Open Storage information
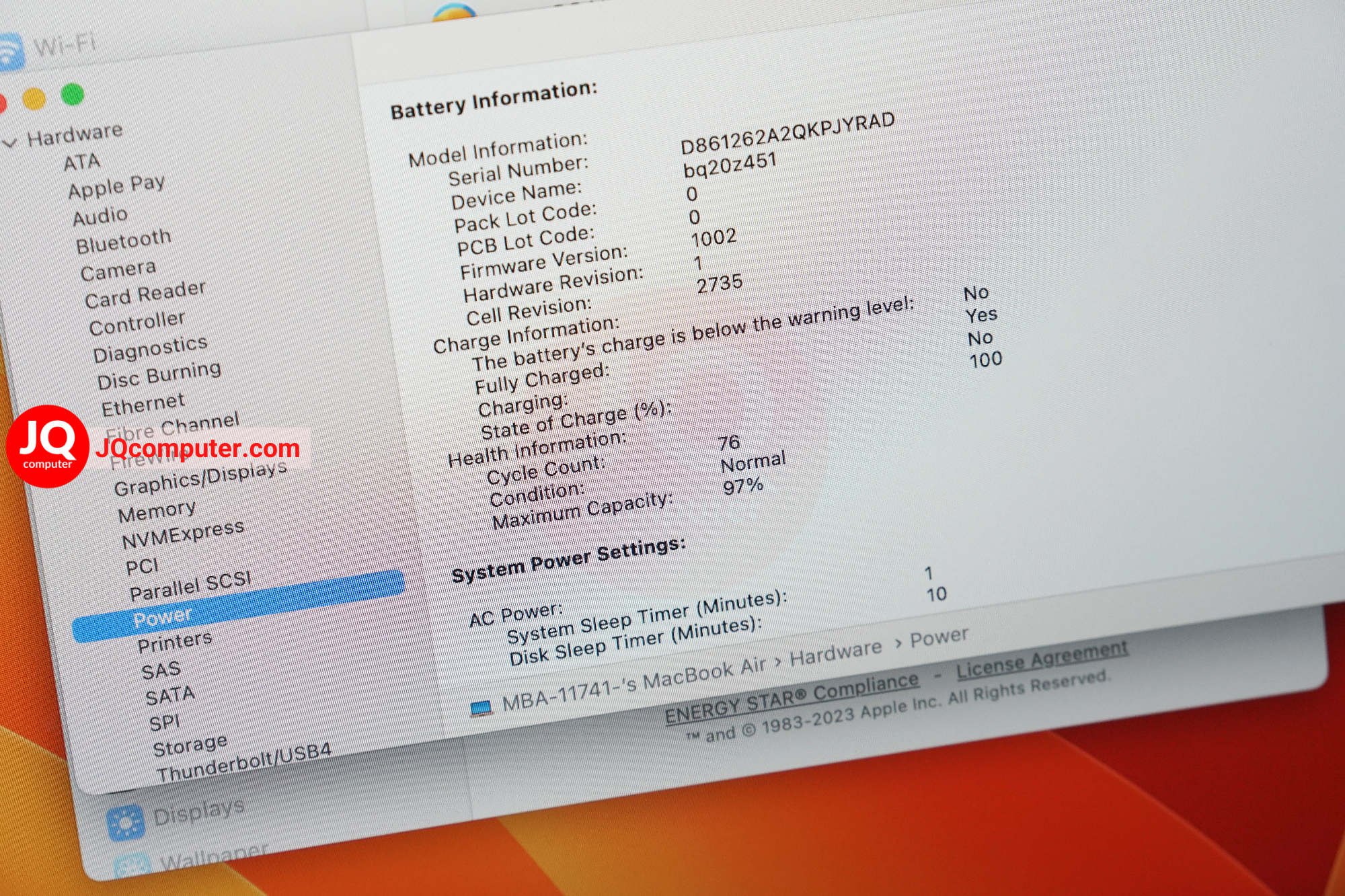Viewport: 1345px width, 896px height. click(x=190, y=745)
